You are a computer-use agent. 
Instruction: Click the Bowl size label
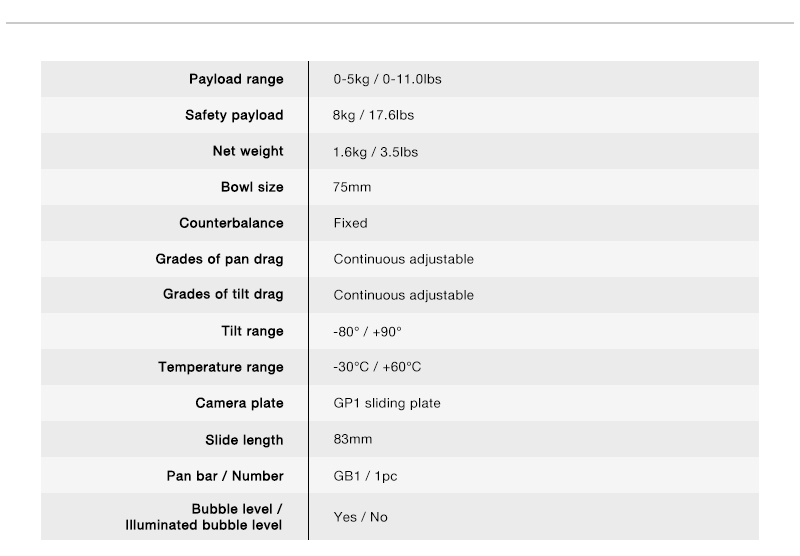pyautogui.click(x=252, y=187)
